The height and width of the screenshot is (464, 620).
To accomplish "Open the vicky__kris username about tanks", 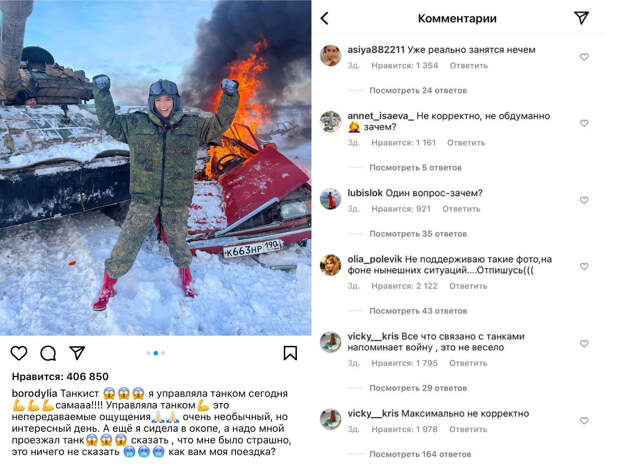I will (373, 336).
